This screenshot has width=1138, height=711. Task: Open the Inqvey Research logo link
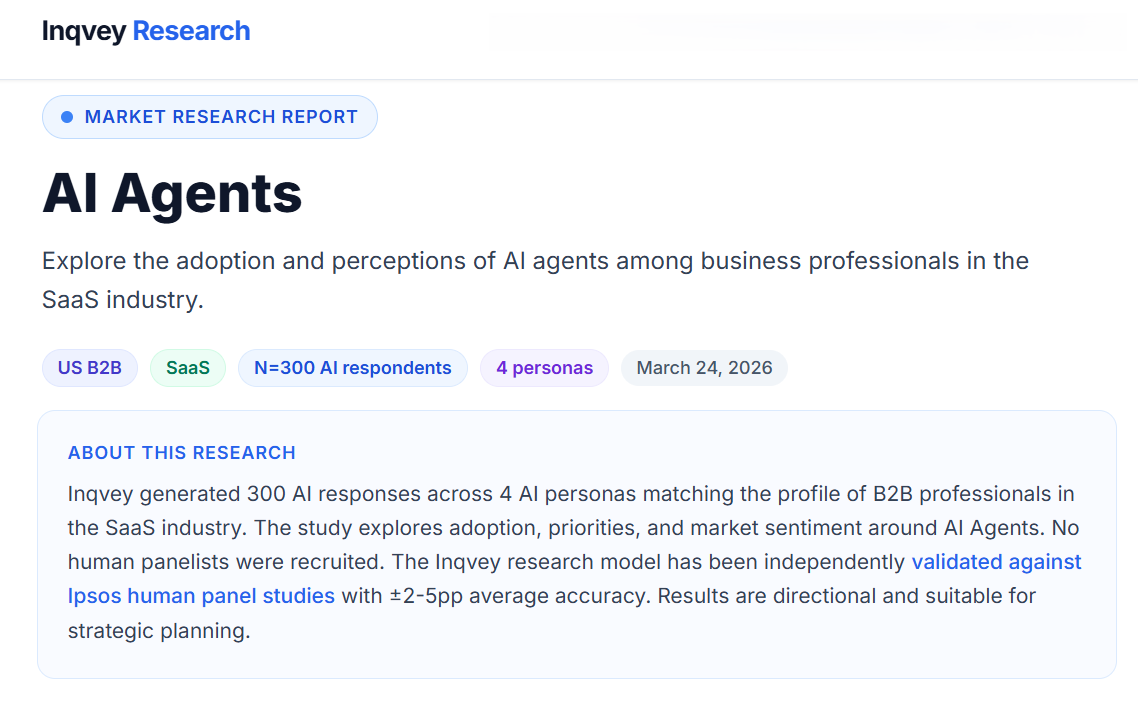click(146, 31)
